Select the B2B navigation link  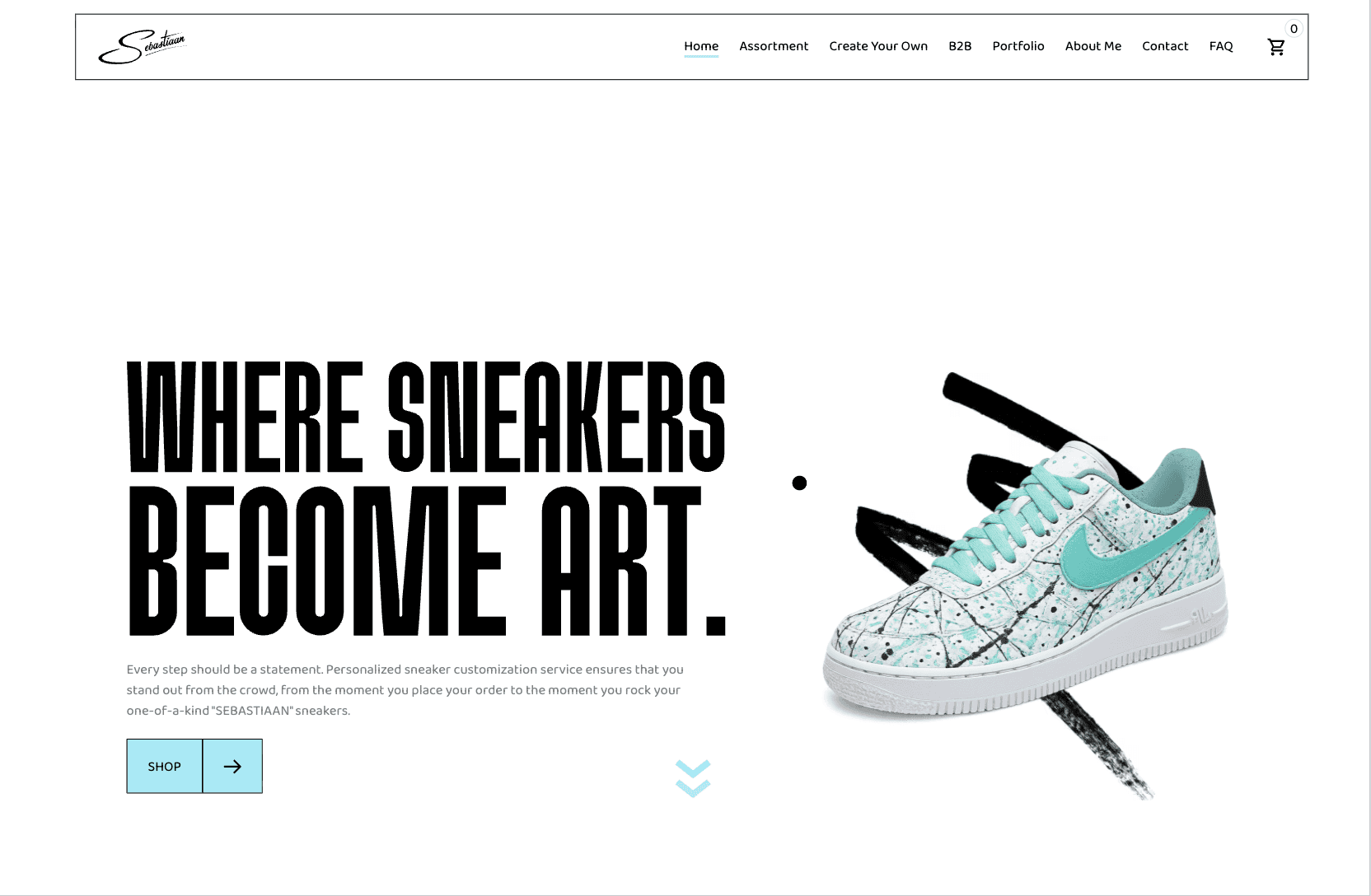(x=960, y=46)
